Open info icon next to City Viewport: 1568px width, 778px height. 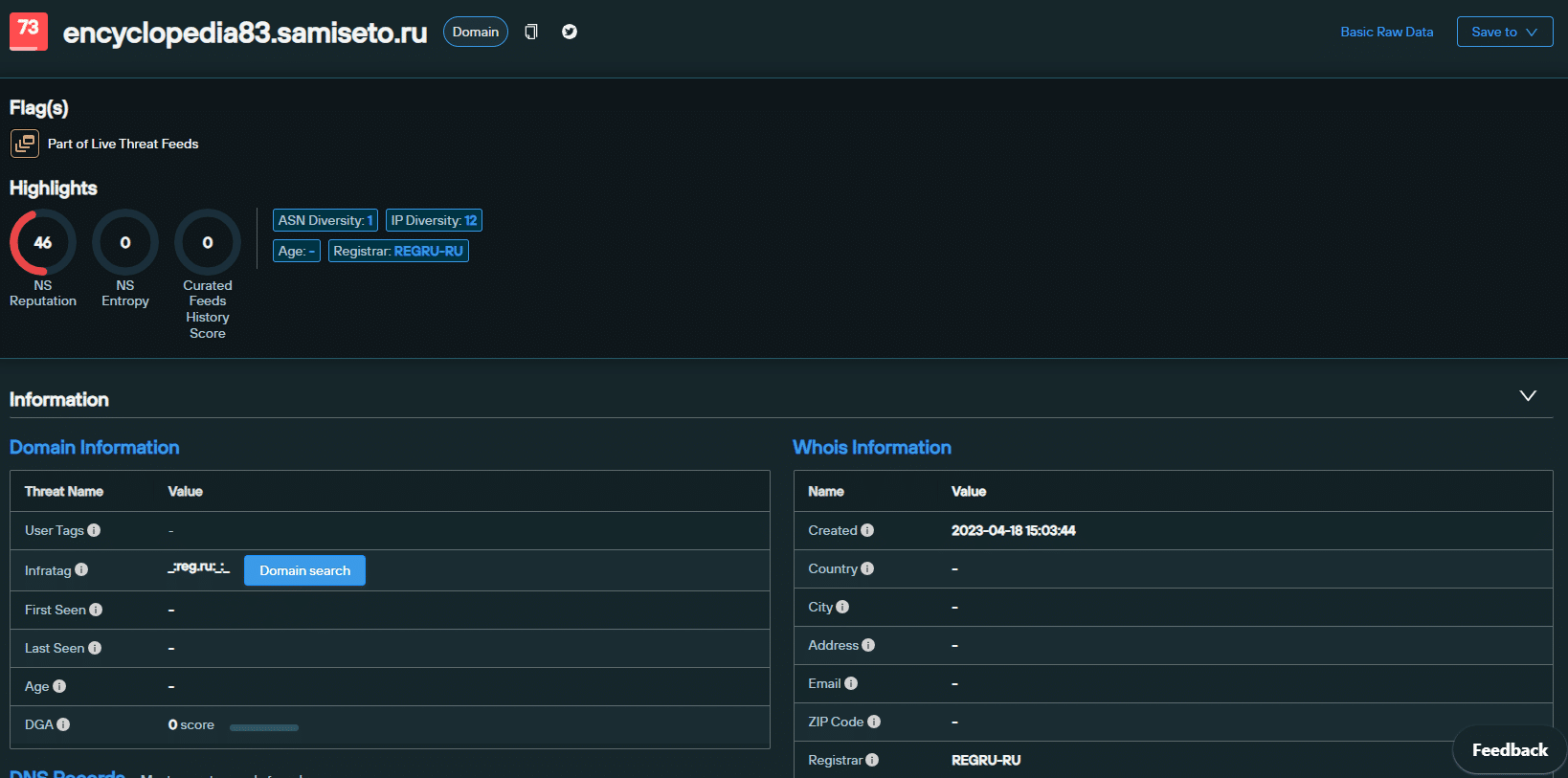pyautogui.click(x=842, y=607)
